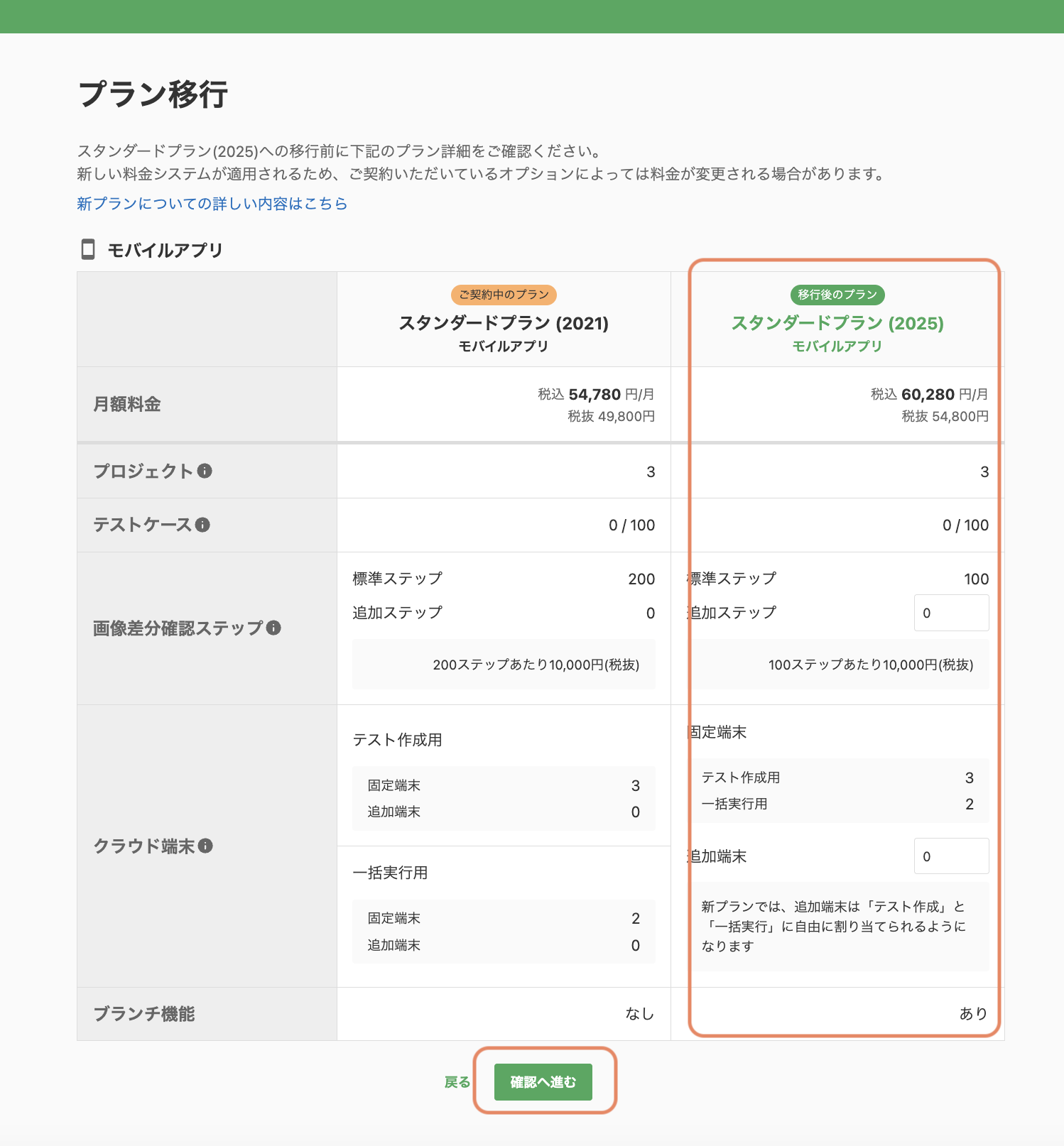Click the ブランチ機能 row label
The height and width of the screenshot is (1146, 1064).
pos(144,1014)
